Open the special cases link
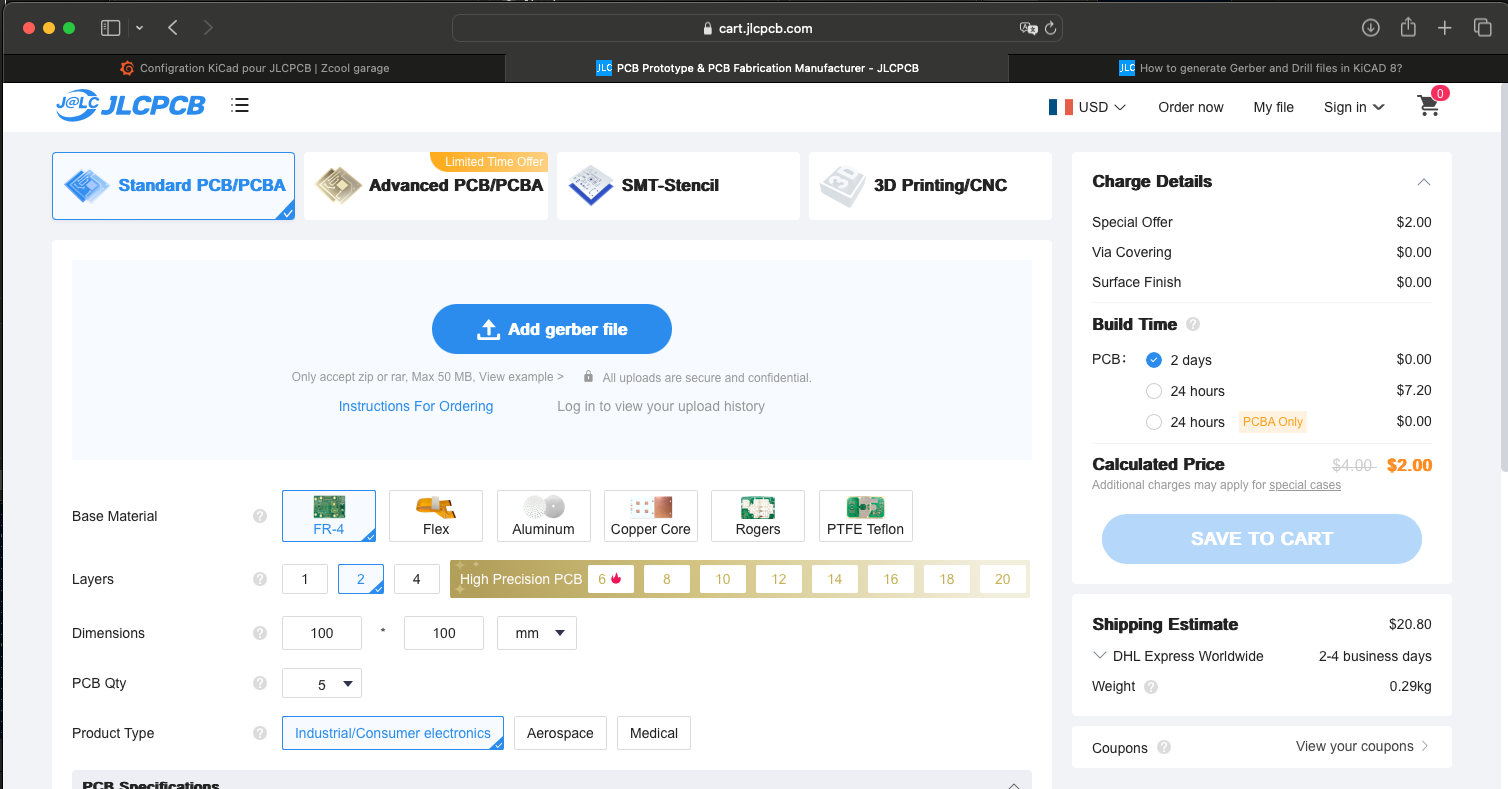This screenshot has height=789, width=1508. point(1305,485)
